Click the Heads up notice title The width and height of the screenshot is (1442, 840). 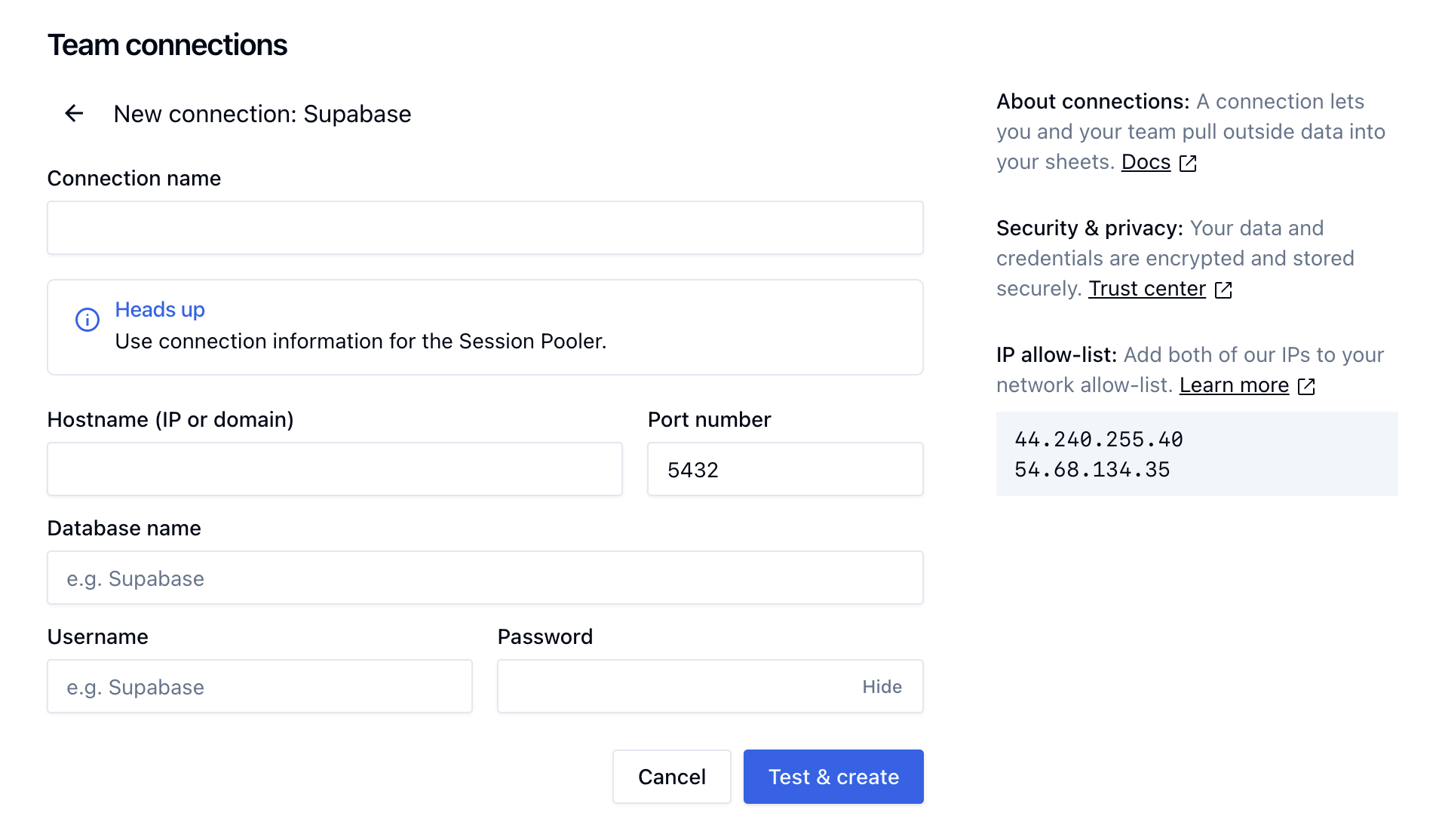(160, 309)
